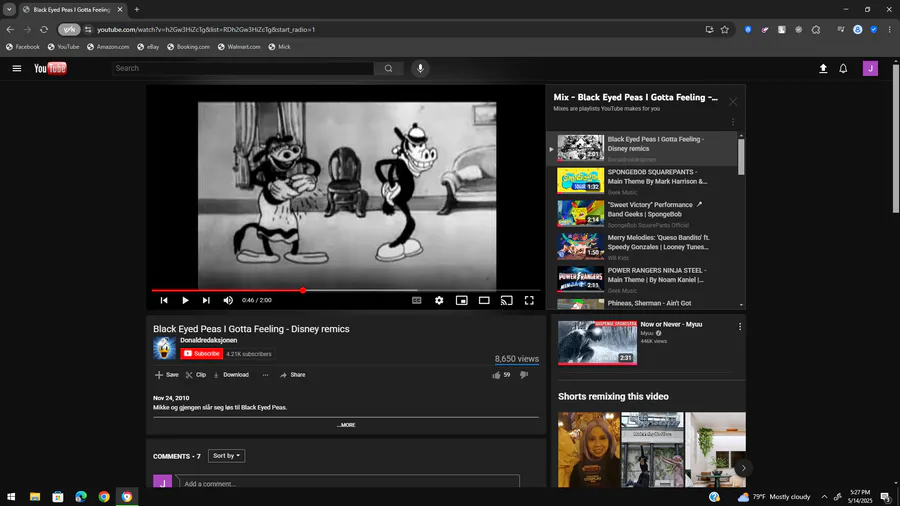This screenshot has width=900, height=506.
Task: Enter full screen mode
Action: click(529, 300)
